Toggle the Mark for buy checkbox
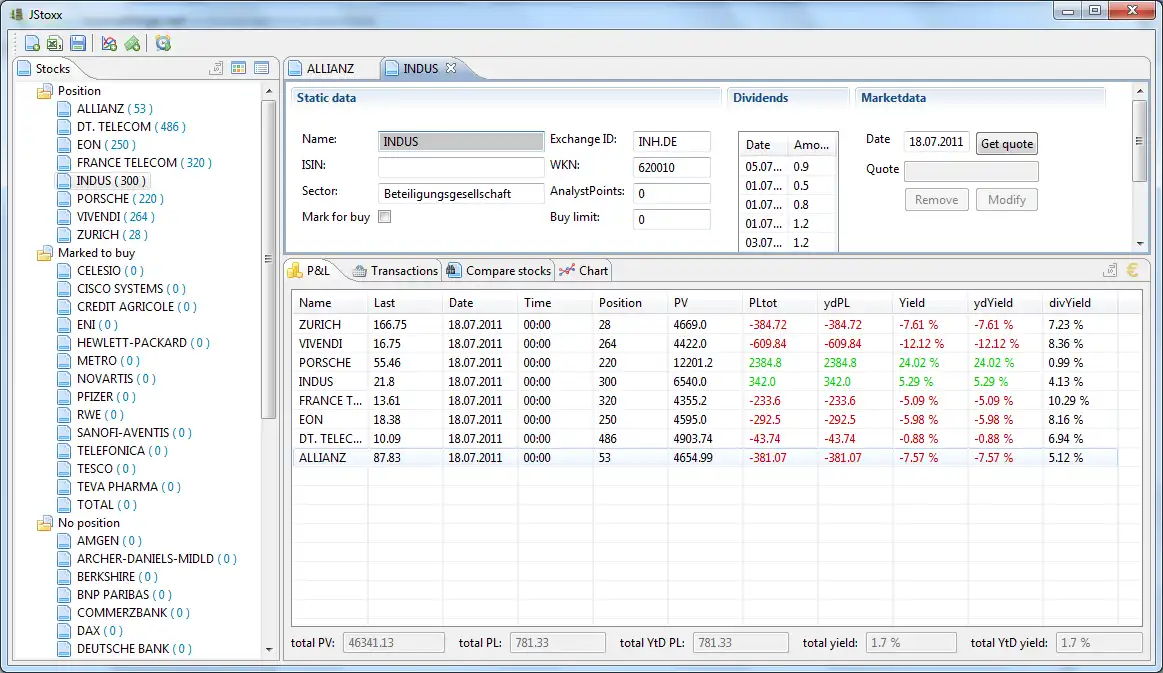 click(384, 217)
